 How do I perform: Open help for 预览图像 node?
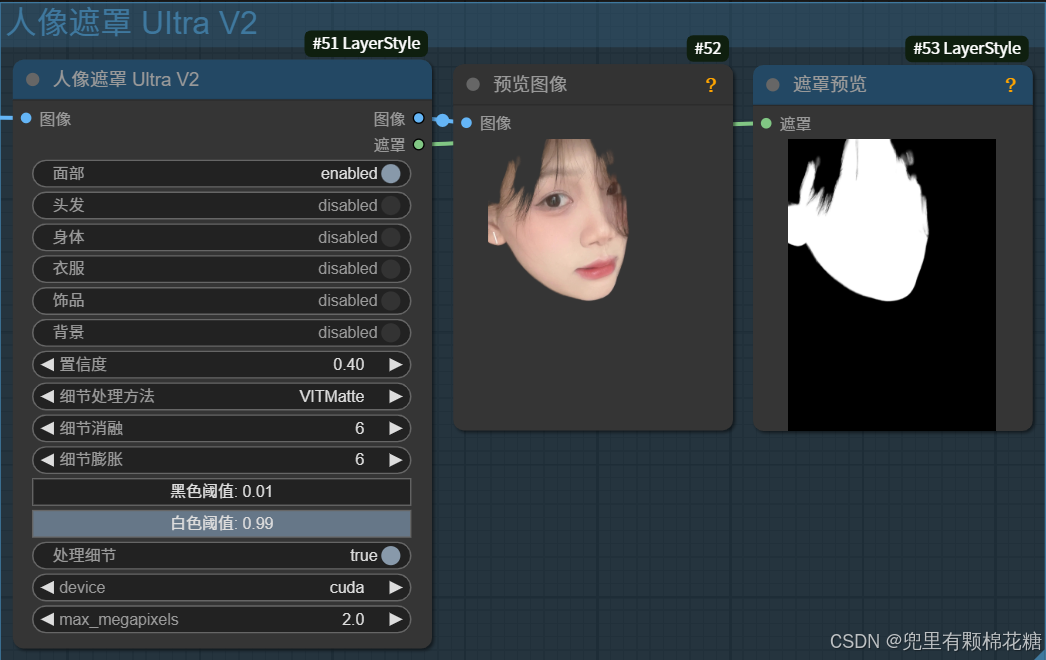pos(711,85)
